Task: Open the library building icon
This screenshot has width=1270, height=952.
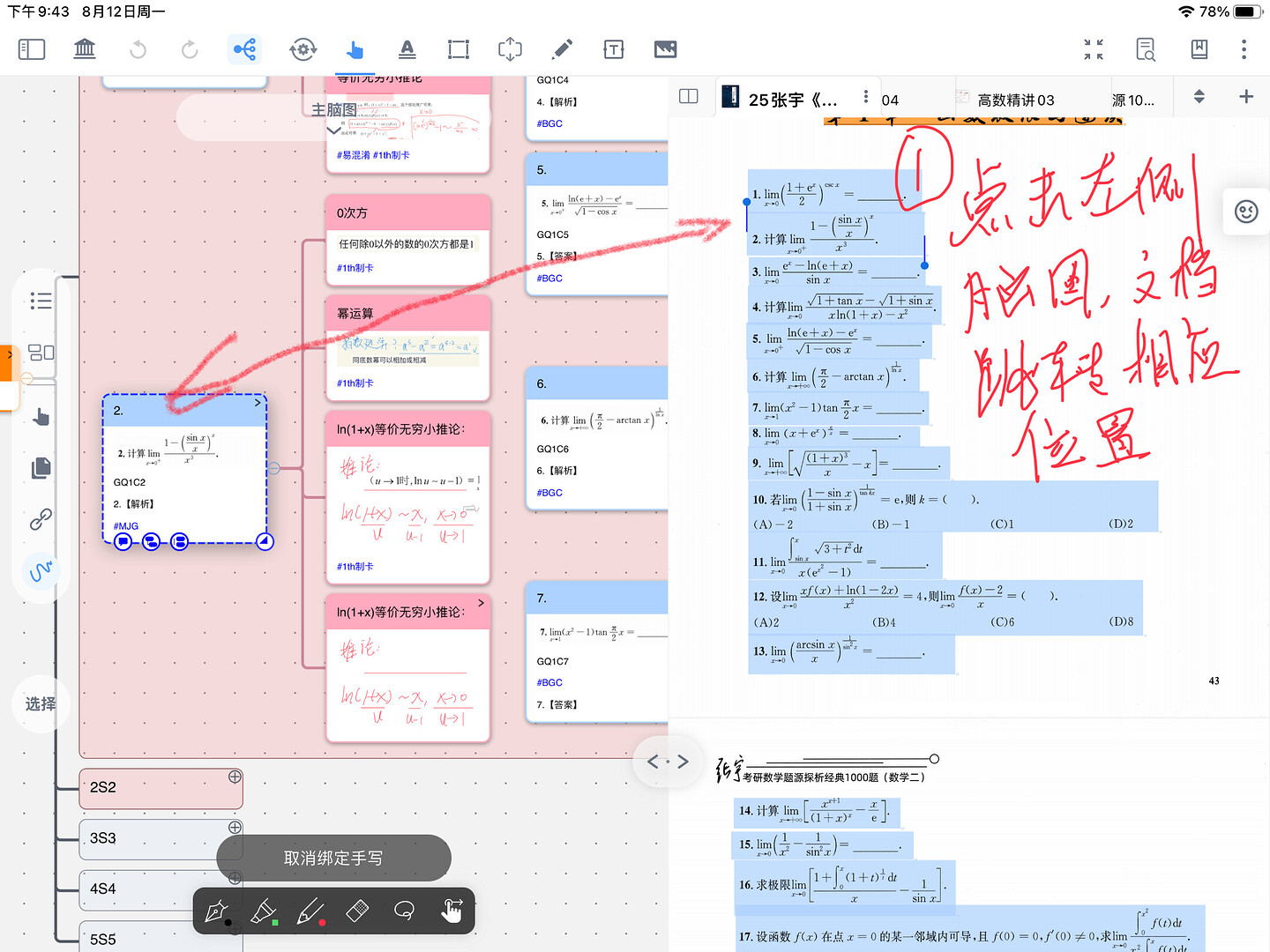Action: tap(85, 49)
